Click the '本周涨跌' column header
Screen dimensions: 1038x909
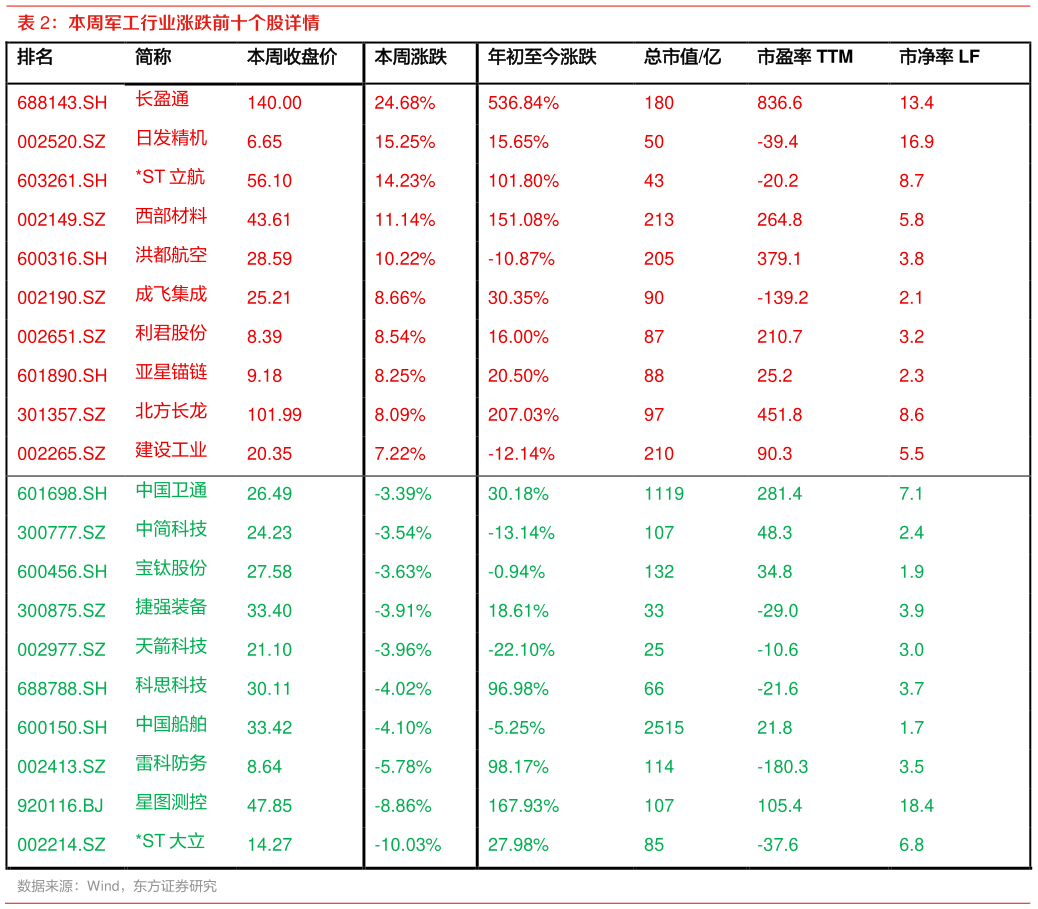[x=410, y=57]
